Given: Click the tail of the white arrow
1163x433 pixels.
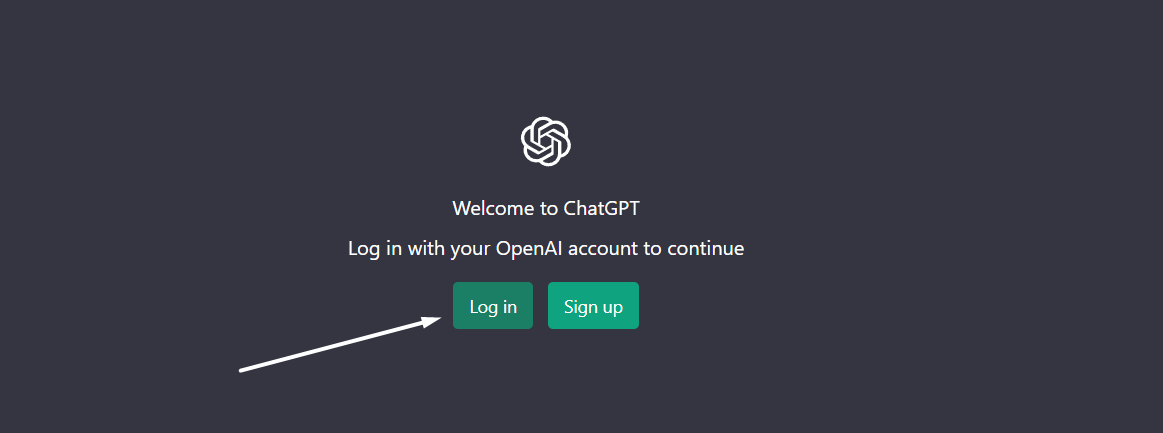Looking at the screenshot, I should (243, 370).
